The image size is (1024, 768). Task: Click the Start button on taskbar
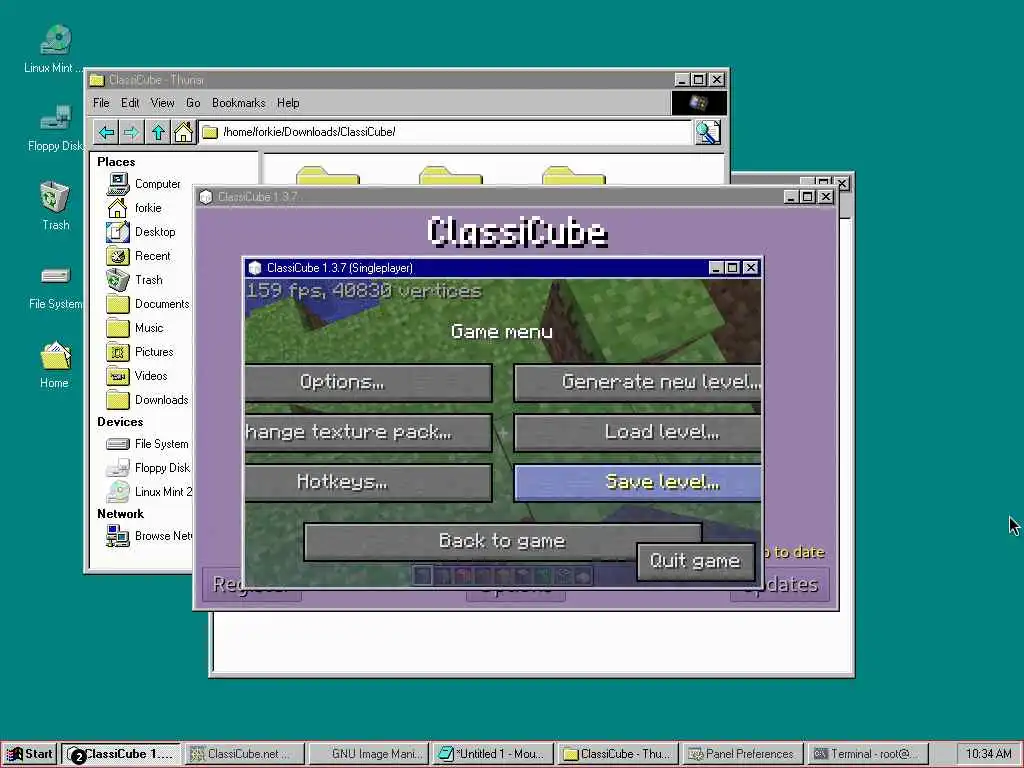(x=30, y=754)
